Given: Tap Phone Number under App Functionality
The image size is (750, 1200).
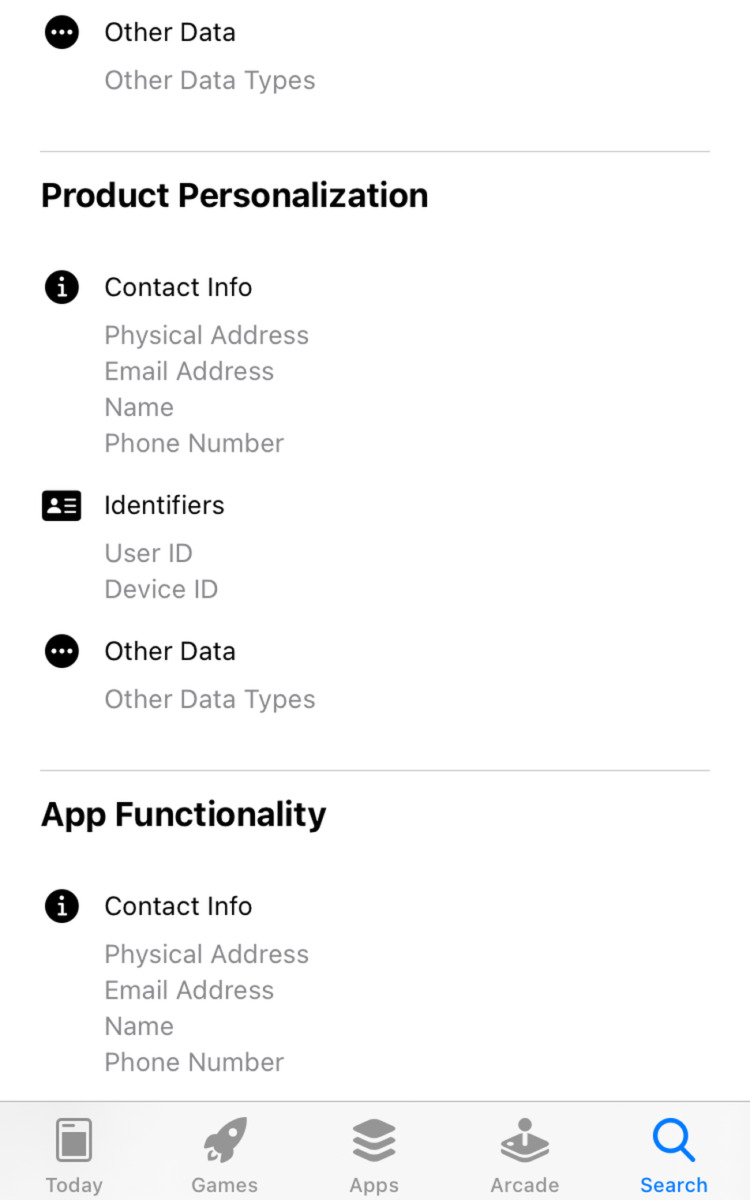Looking at the screenshot, I should (194, 1063).
